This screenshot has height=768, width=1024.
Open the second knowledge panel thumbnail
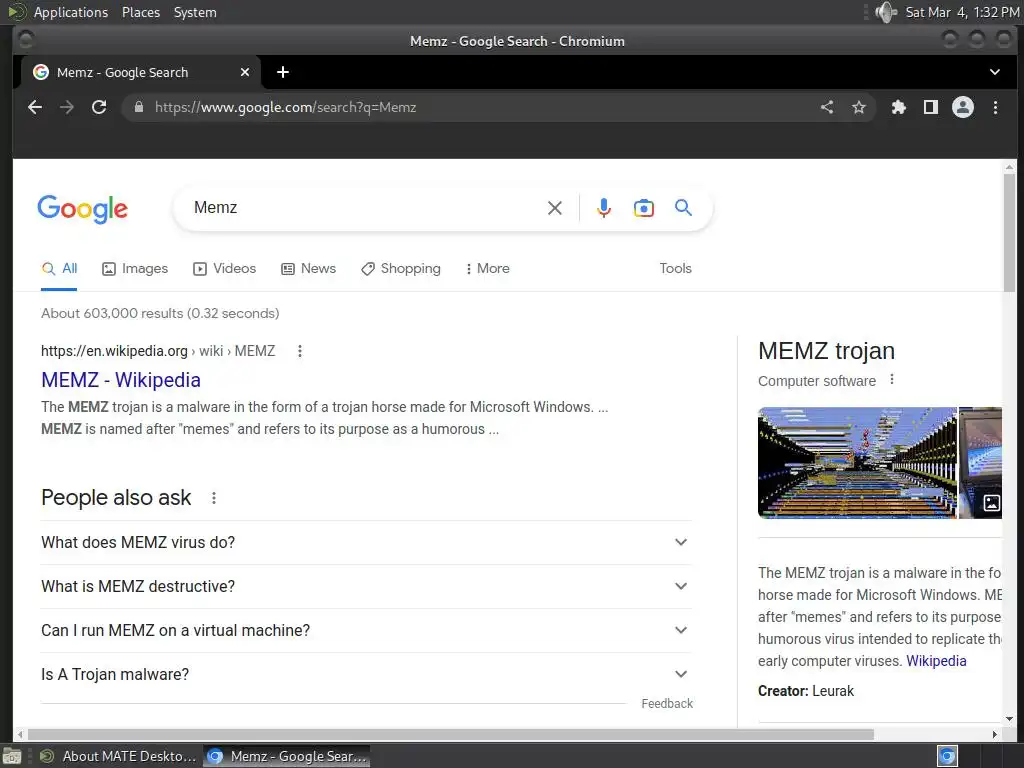click(980, 463)
